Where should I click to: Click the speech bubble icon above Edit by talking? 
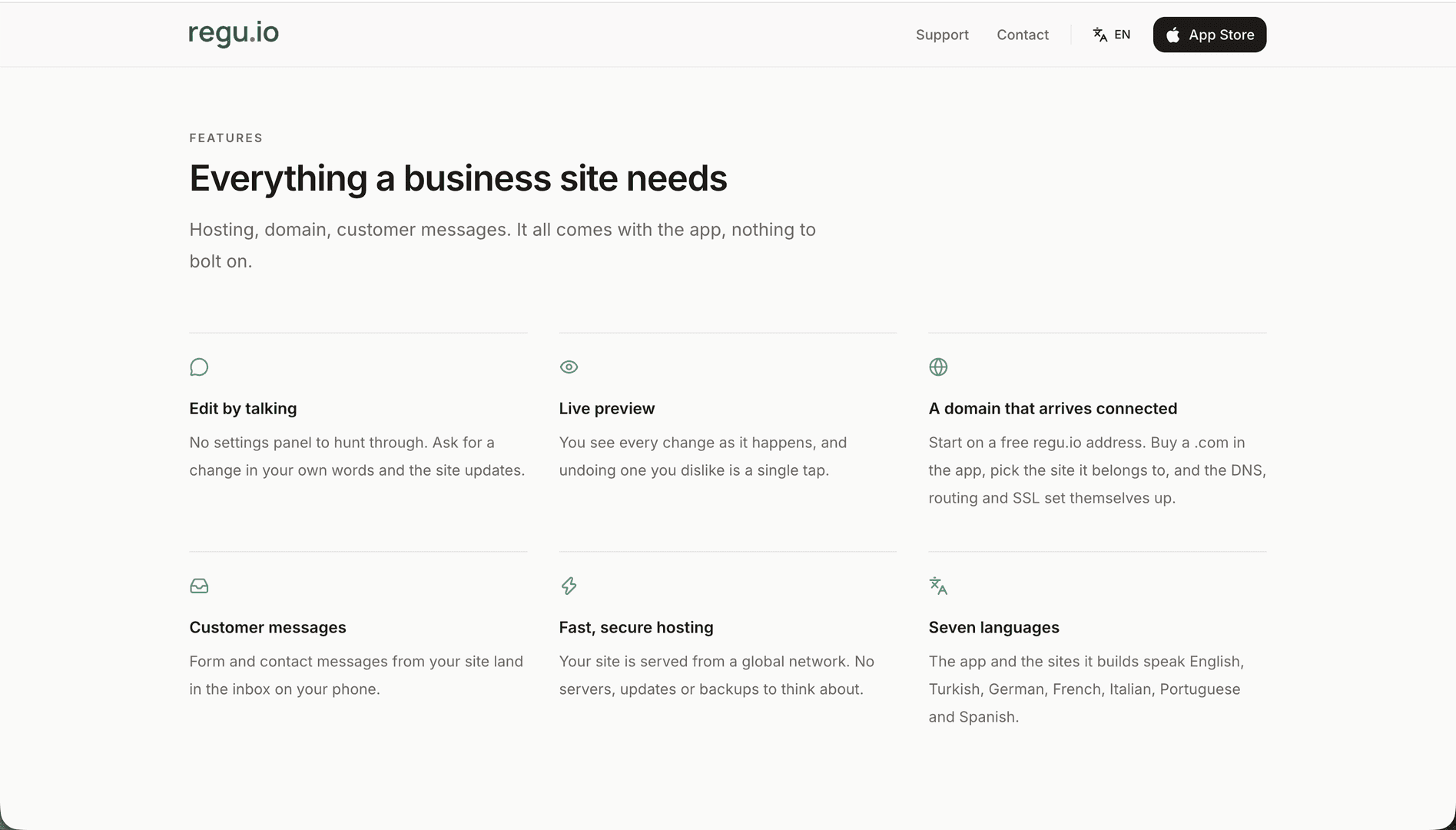coord(199,367)
